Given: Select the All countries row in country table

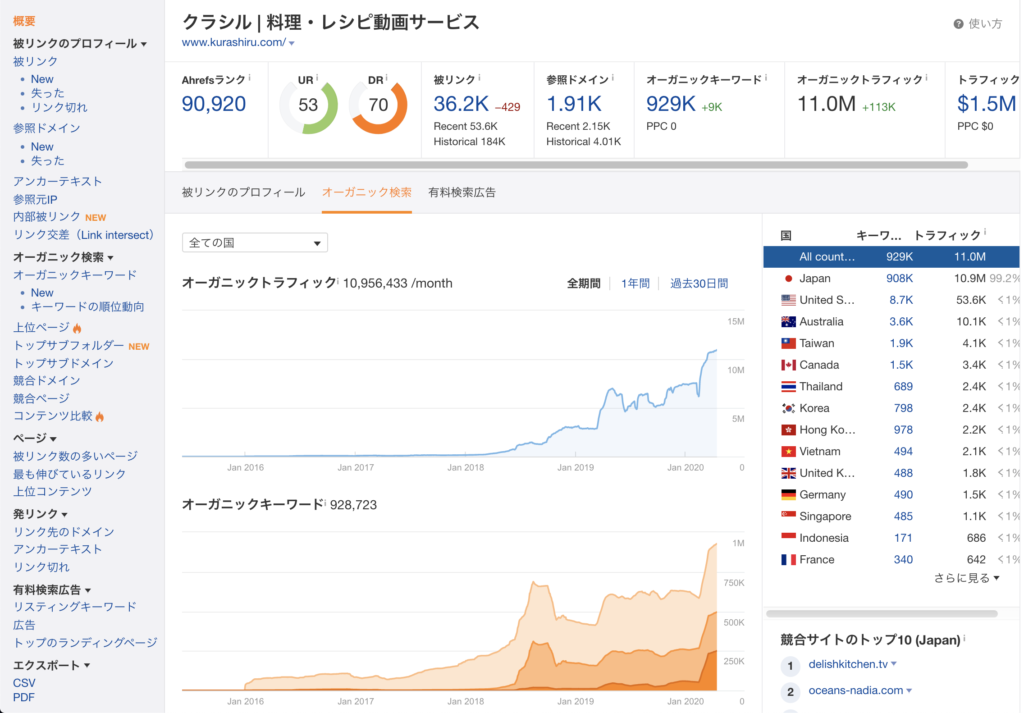Looking at the screenshot, I should point(891,257).
